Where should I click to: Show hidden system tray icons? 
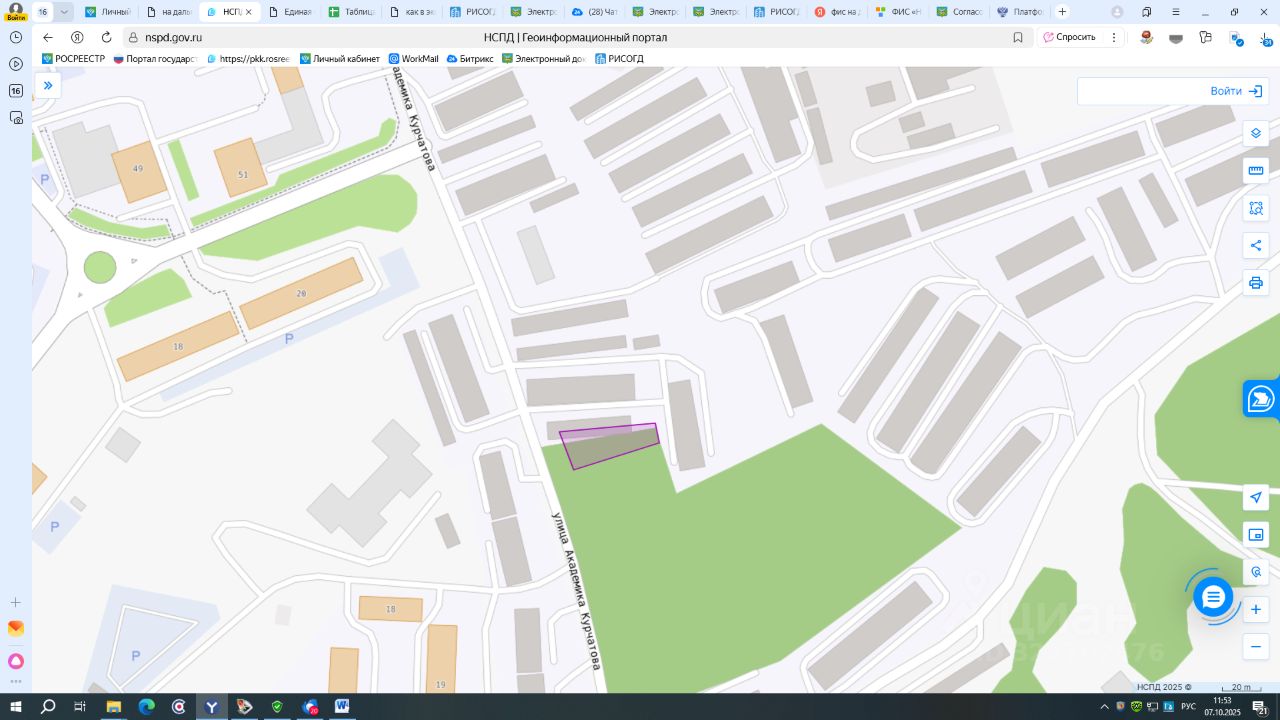(1105, 707)
